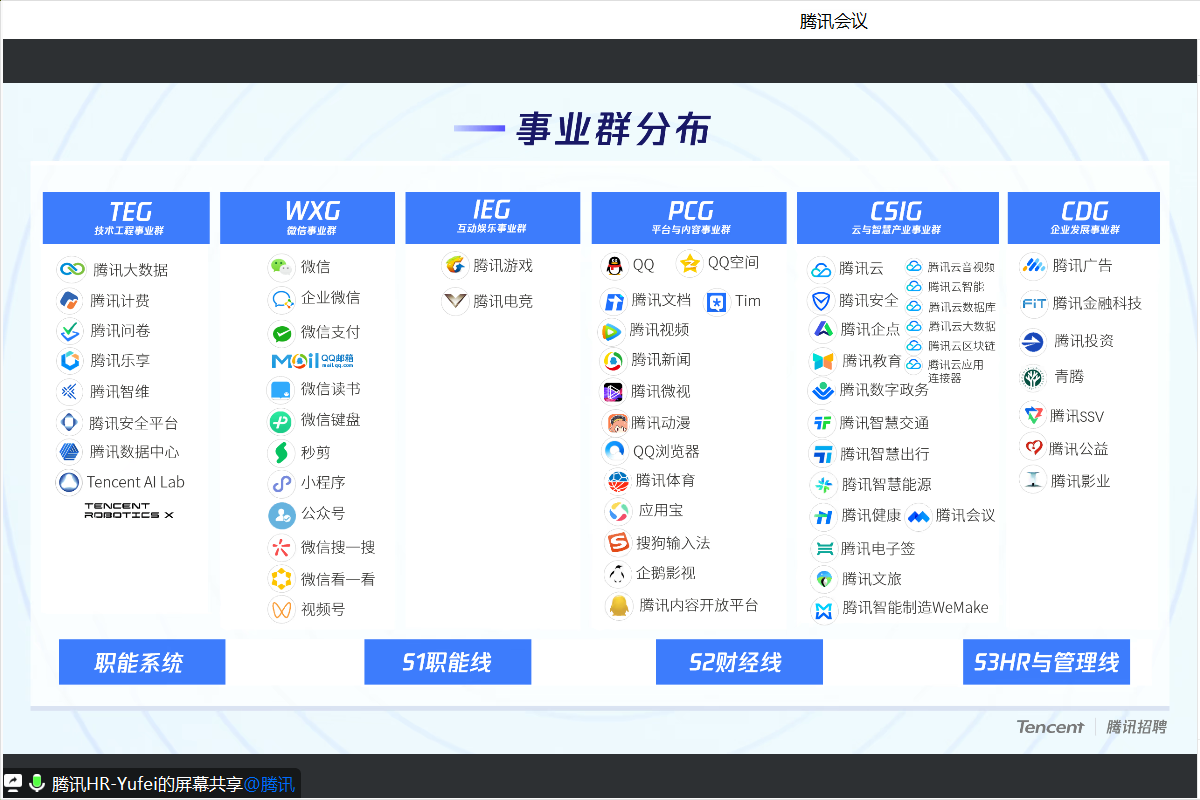Click the Tencent AI Lab icon
Viewport: 1200px width, 800px height.
[69, 482]
